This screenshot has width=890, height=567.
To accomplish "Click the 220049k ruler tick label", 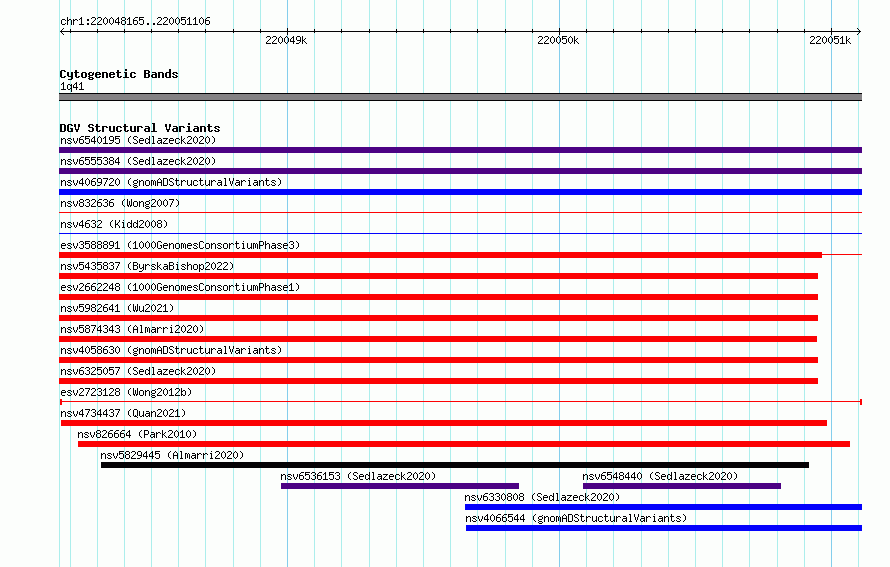I will click(x=286, y=40).
